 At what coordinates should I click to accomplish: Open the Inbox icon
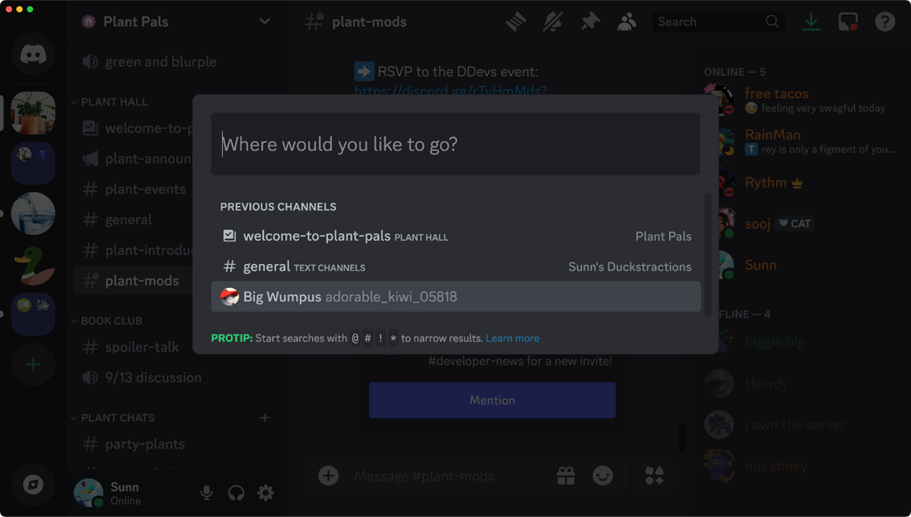848,22
